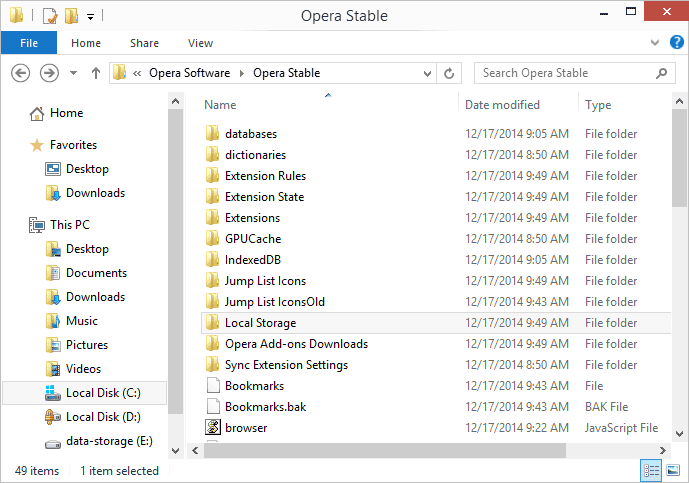Select the browser JavaScript file icon
This screenshot has height=483, width=689.
(x=213, y=428)
